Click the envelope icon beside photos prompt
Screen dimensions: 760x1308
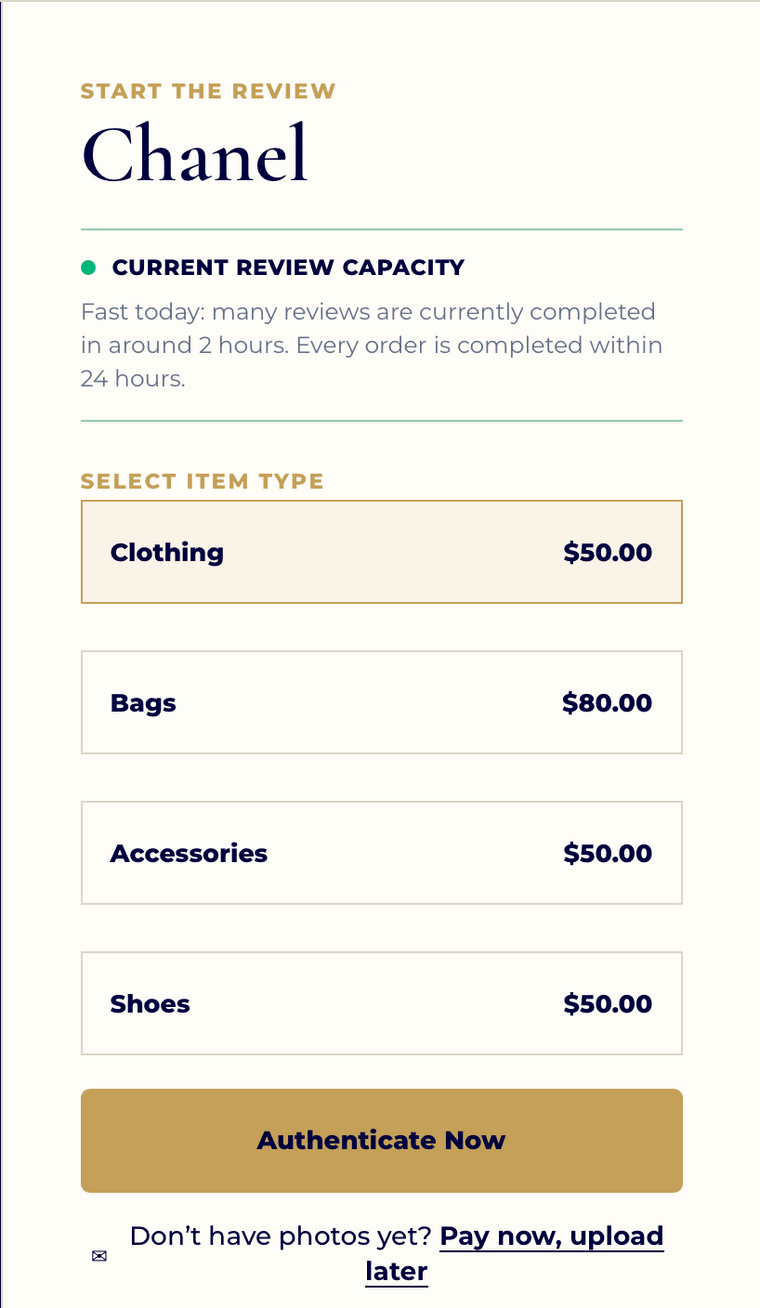click(99, 1256)
